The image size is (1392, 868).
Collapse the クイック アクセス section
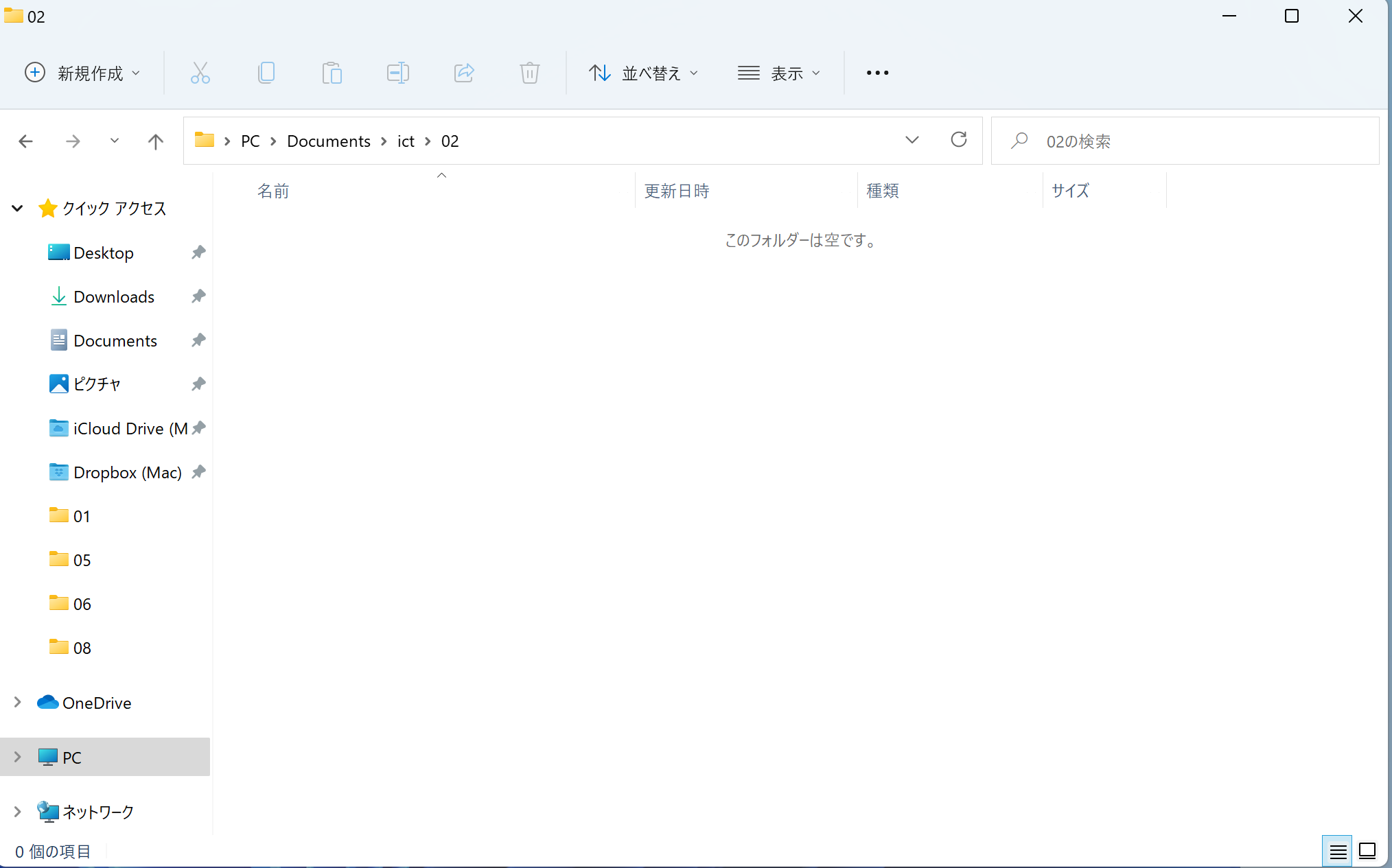coord(18,208)
